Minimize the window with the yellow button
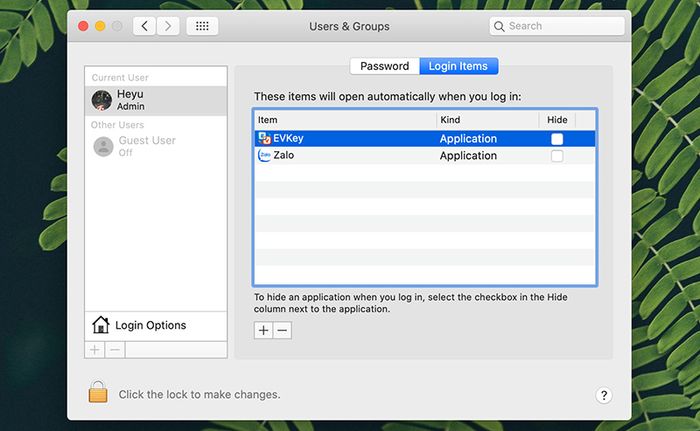700x431 pixels. pyautogui.click(x=100, y=26)
